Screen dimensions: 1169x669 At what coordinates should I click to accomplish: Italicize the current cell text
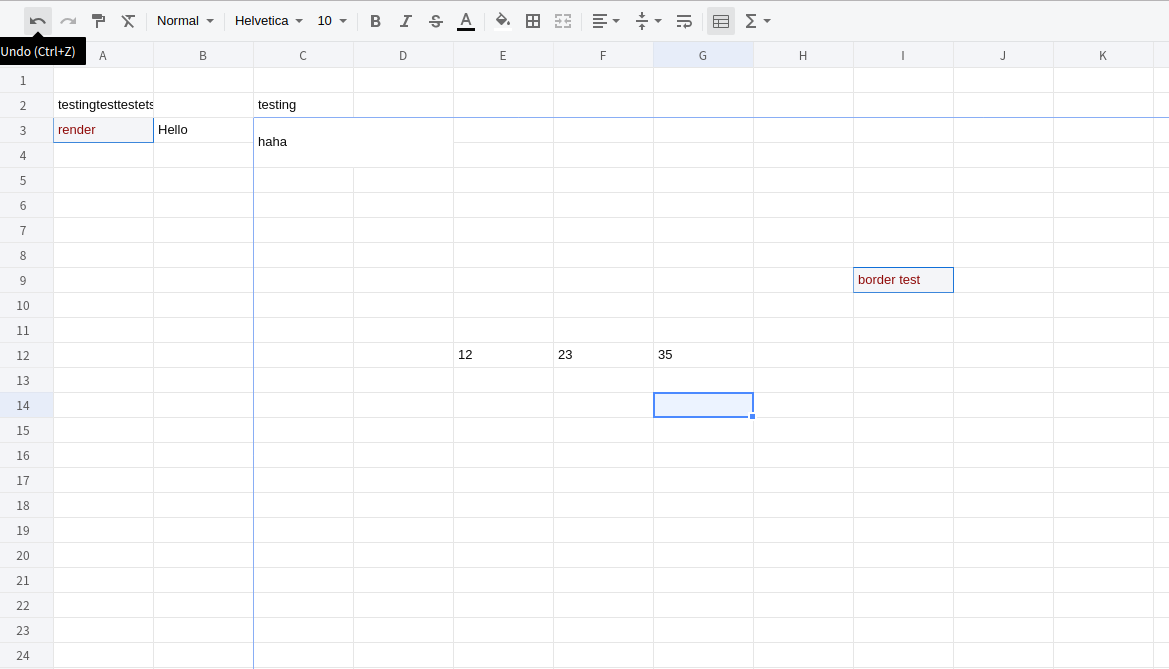pyautogui.click(x=405, y=20)
